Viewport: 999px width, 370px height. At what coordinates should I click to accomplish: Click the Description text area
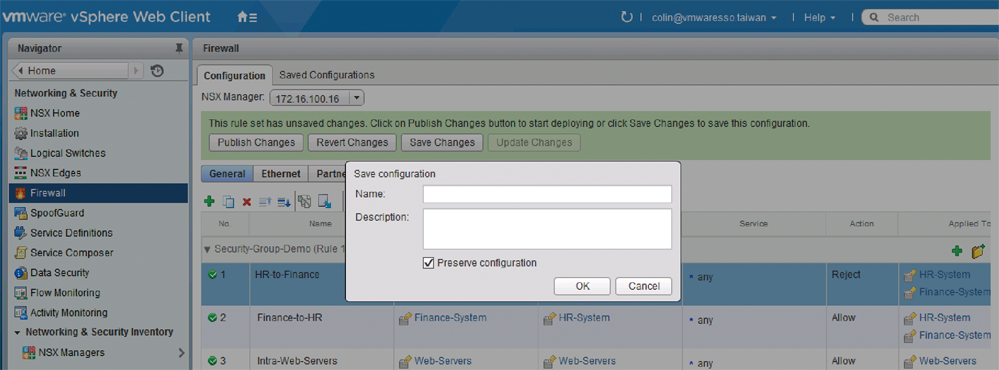[547, 229]
